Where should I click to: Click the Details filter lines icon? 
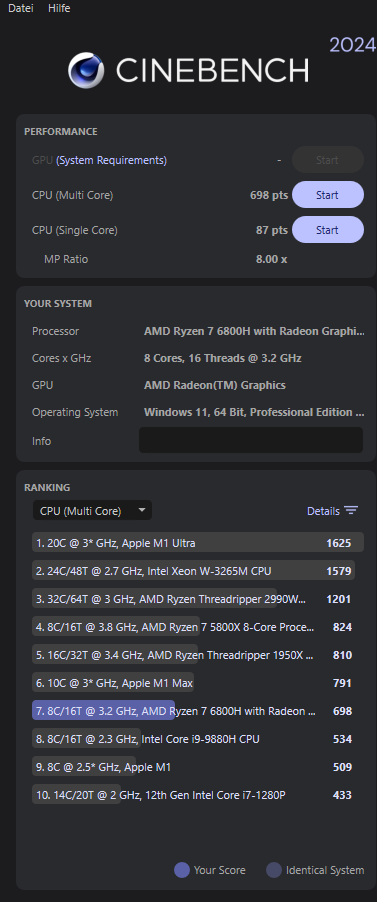351,511
